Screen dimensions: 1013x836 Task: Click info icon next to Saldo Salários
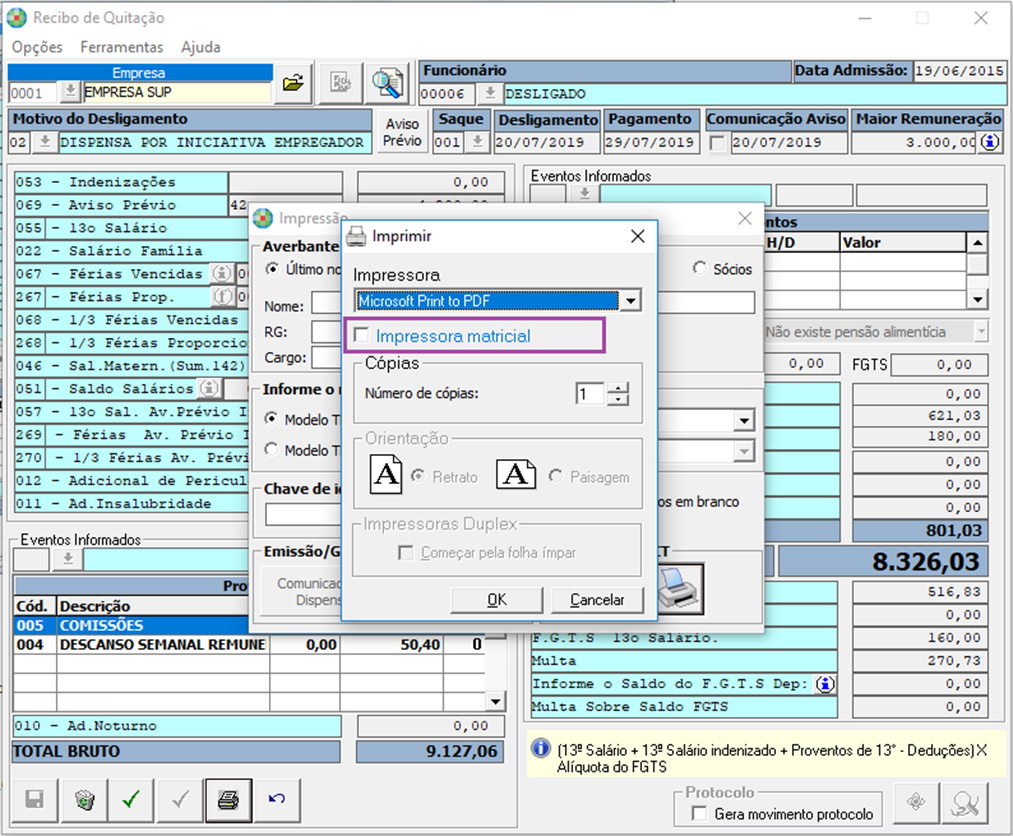pyautogui.click(x=209, y=388)
